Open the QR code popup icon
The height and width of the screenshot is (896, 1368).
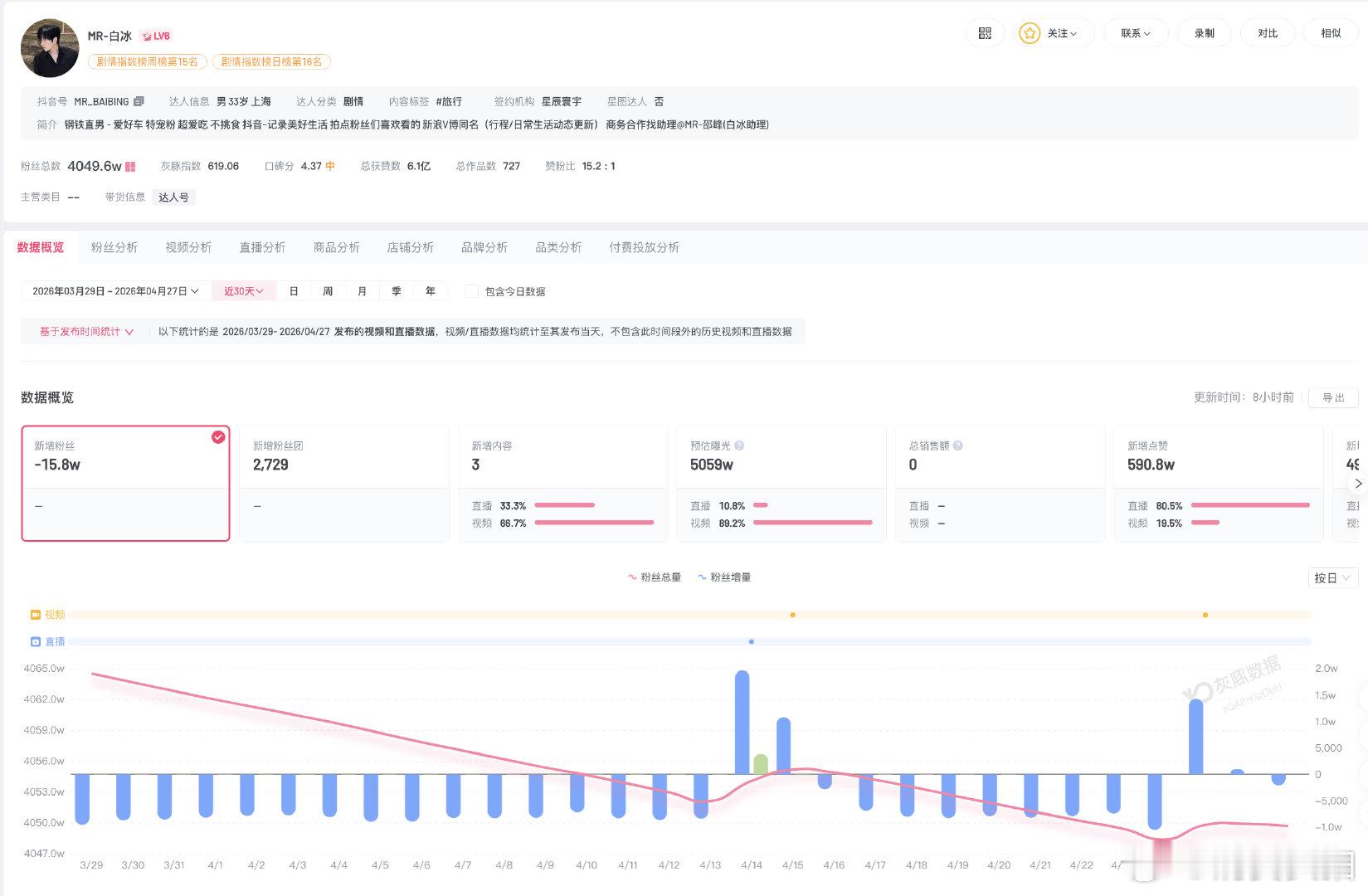[984, 33]
